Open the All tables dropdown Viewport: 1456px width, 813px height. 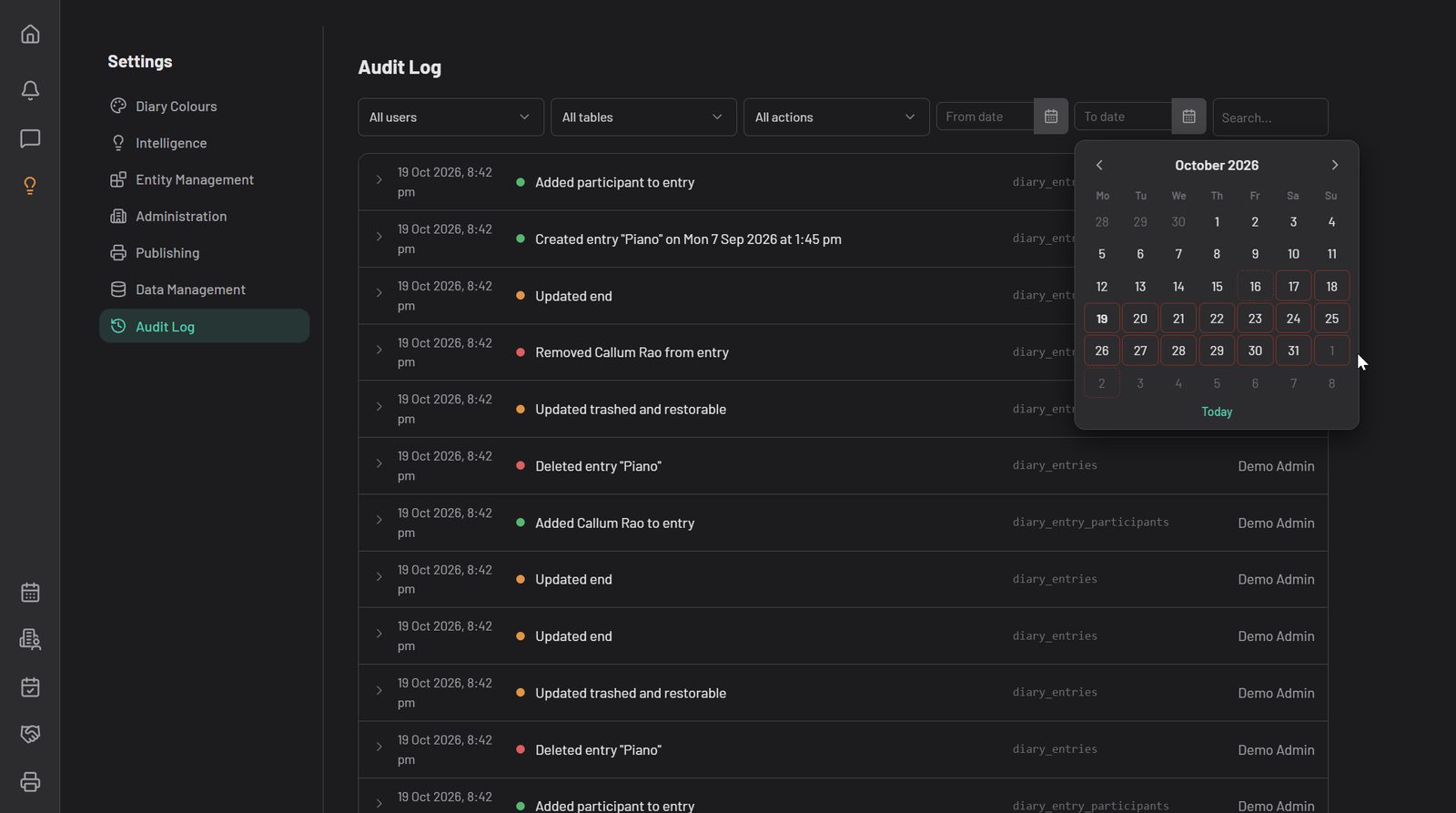643,117
